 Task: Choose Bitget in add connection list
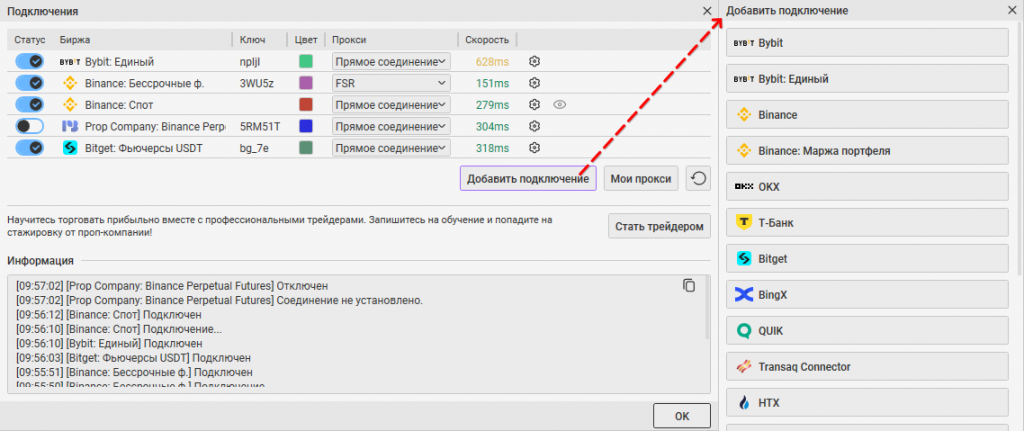(x=868, y=259)
